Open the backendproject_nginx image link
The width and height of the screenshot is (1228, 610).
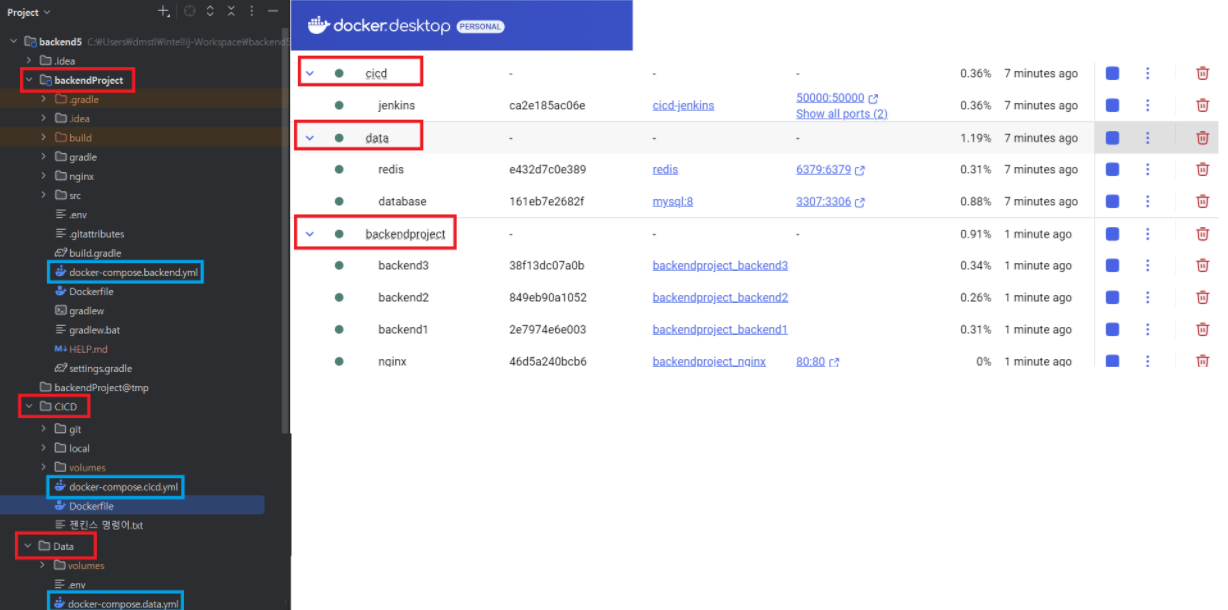click(x=709, y=361)
